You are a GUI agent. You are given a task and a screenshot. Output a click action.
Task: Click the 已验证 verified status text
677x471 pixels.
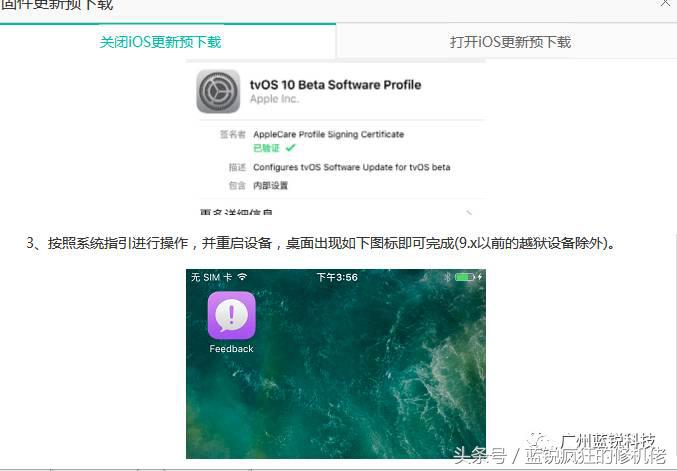pos(266,148)
